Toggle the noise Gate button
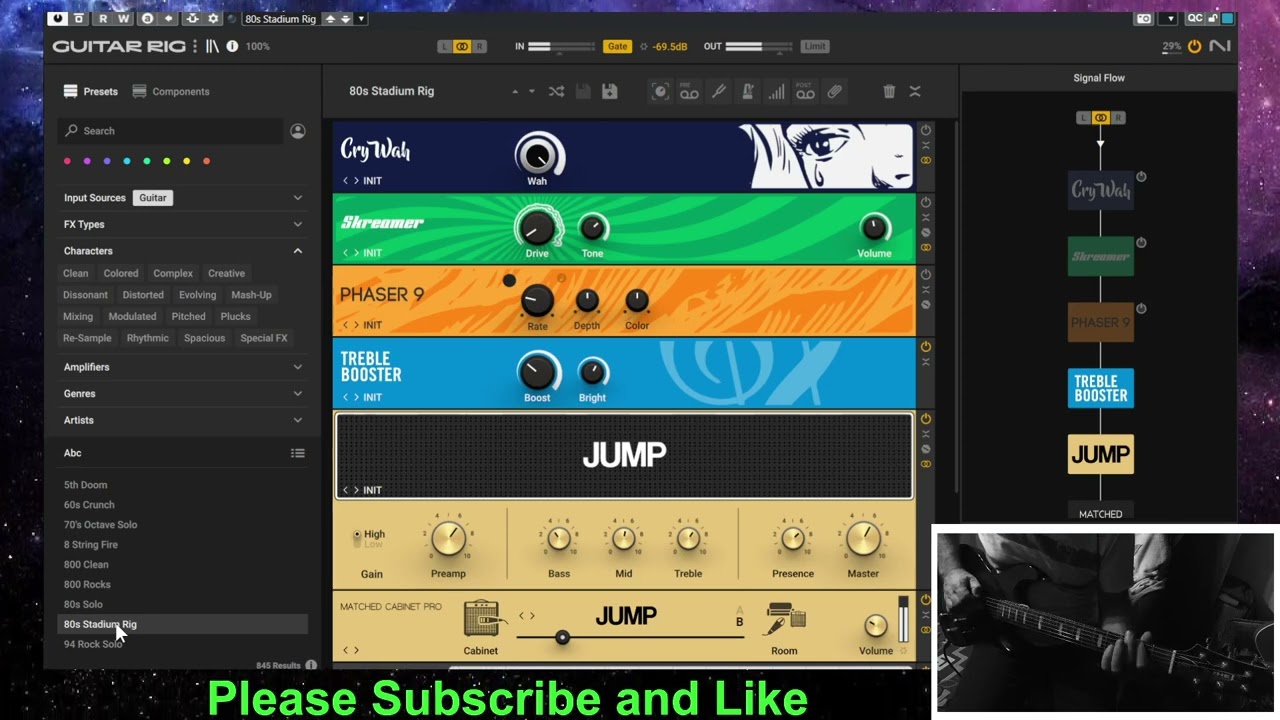 point(617,46)
